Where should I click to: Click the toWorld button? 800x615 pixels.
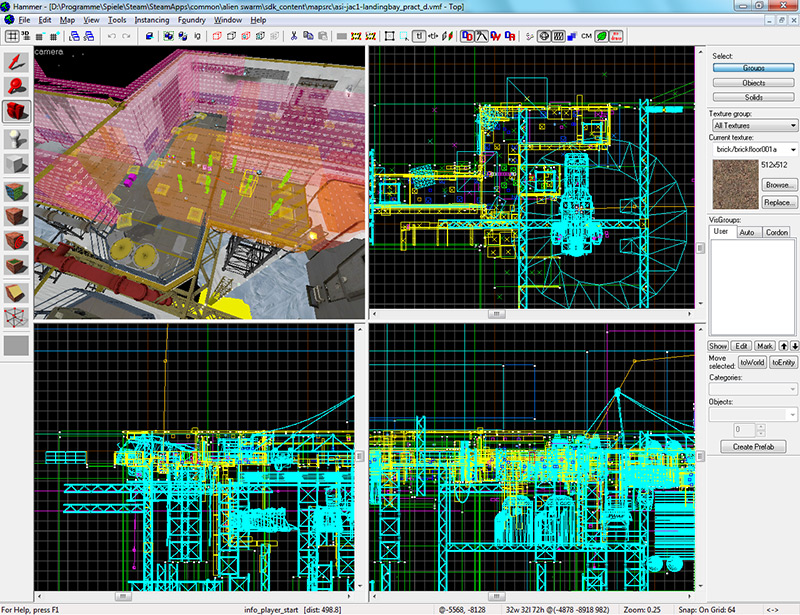(x=752, y=362)
